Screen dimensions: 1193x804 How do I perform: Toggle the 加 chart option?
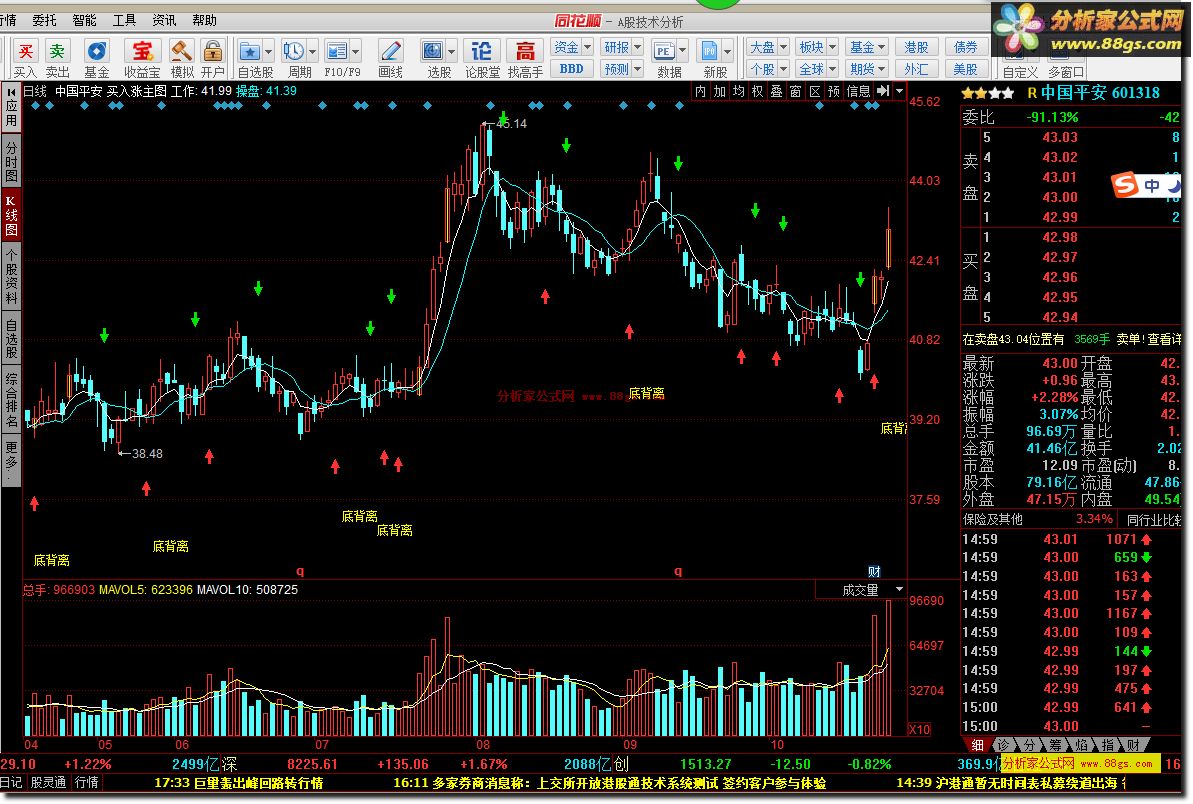point(719,91)
